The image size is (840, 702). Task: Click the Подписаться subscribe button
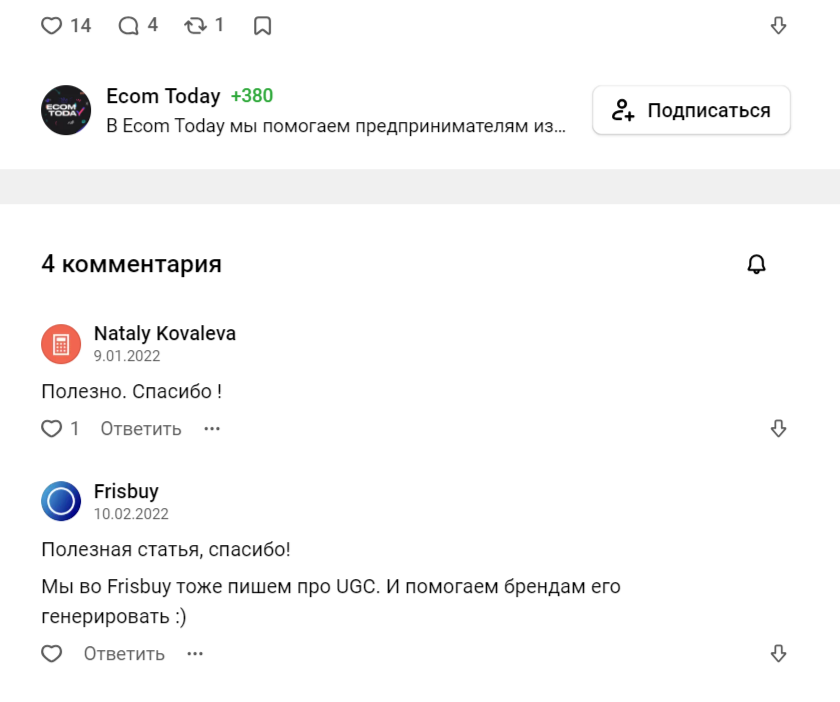[691, 110]
